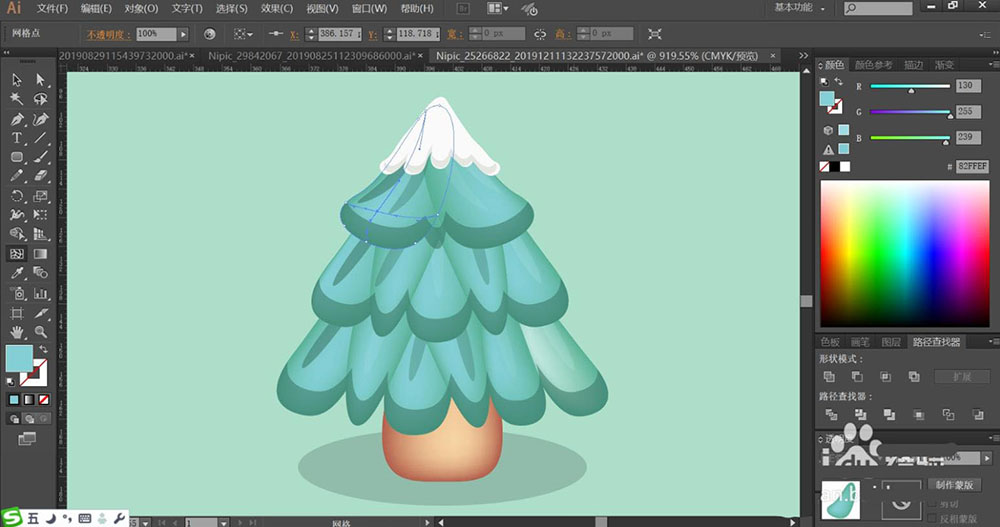Screen dimensions: 1000x527
Task: Open the 基本功能 workspace dropdown
Action: [x=800, y=8]
